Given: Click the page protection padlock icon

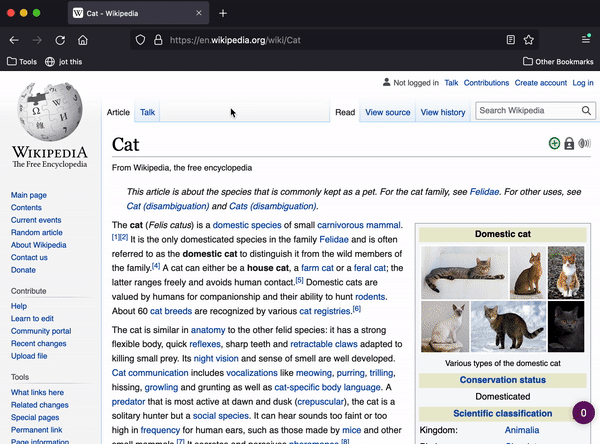Looking at the screenshot, I should point(569,144).
